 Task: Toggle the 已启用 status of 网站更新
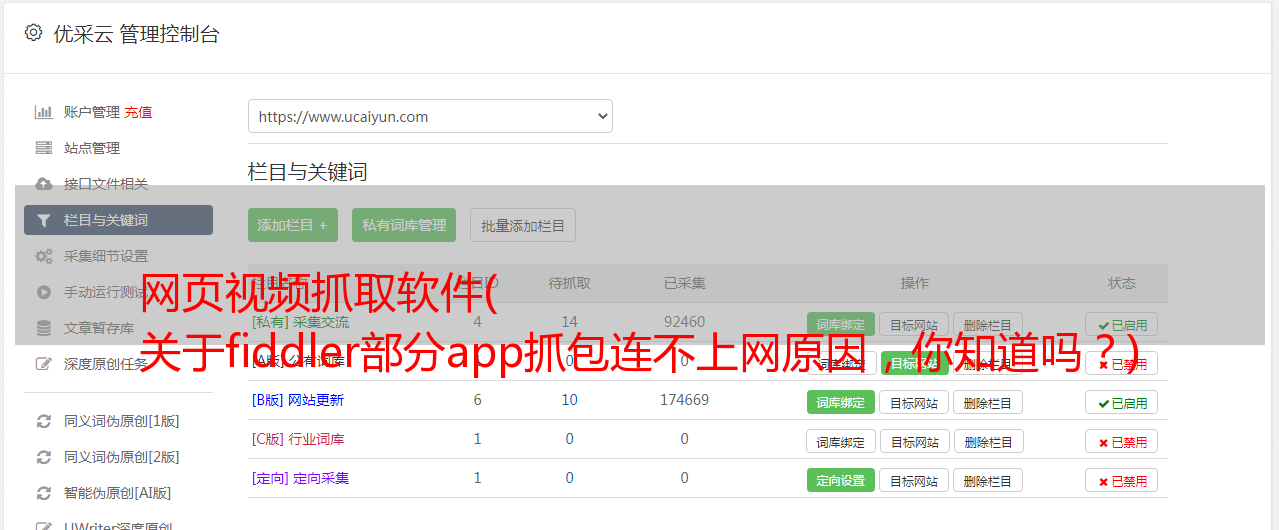click(x=1122, y=402)
